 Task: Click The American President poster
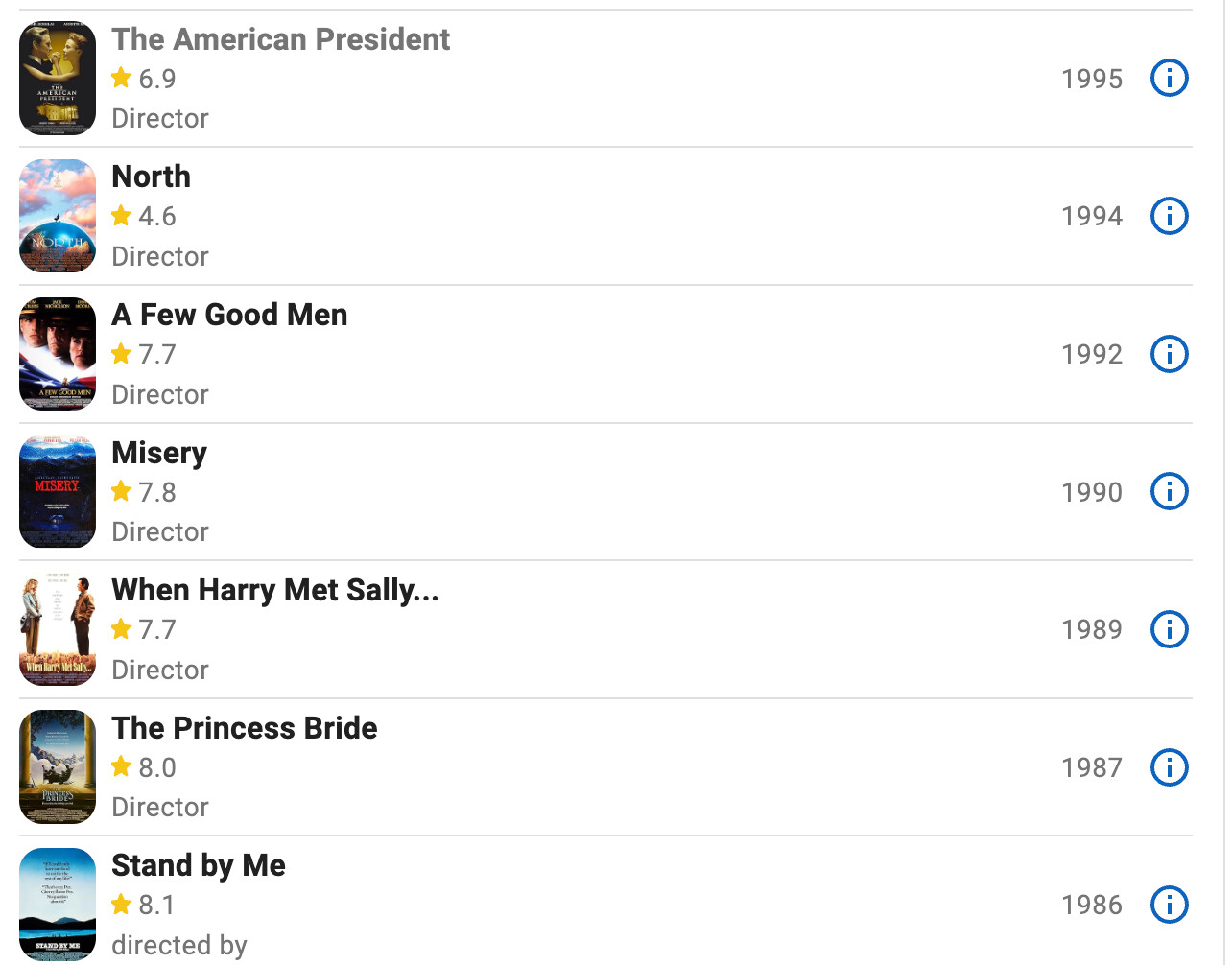click(58, 79)
